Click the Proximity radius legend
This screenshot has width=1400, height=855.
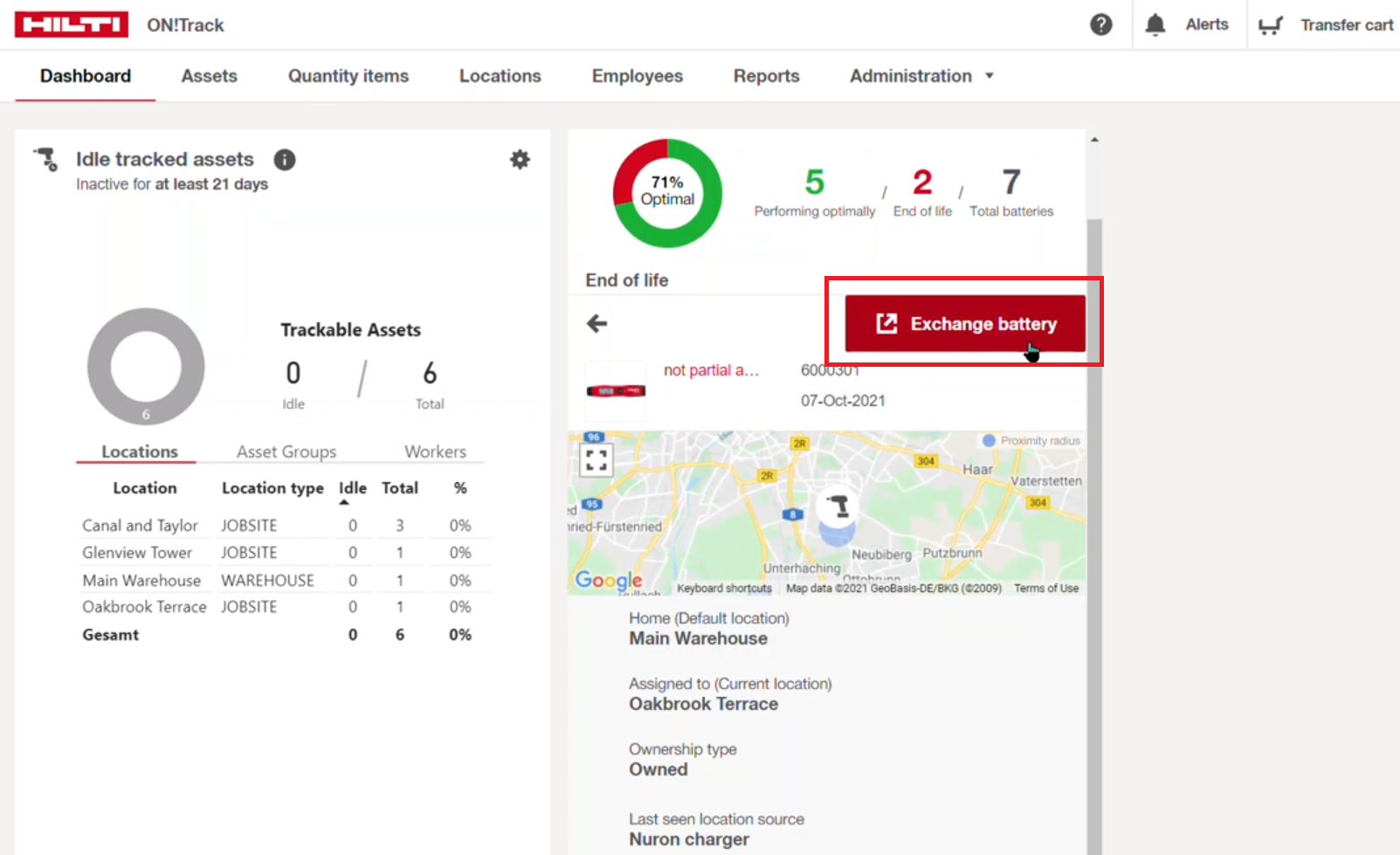[1031, 441]
